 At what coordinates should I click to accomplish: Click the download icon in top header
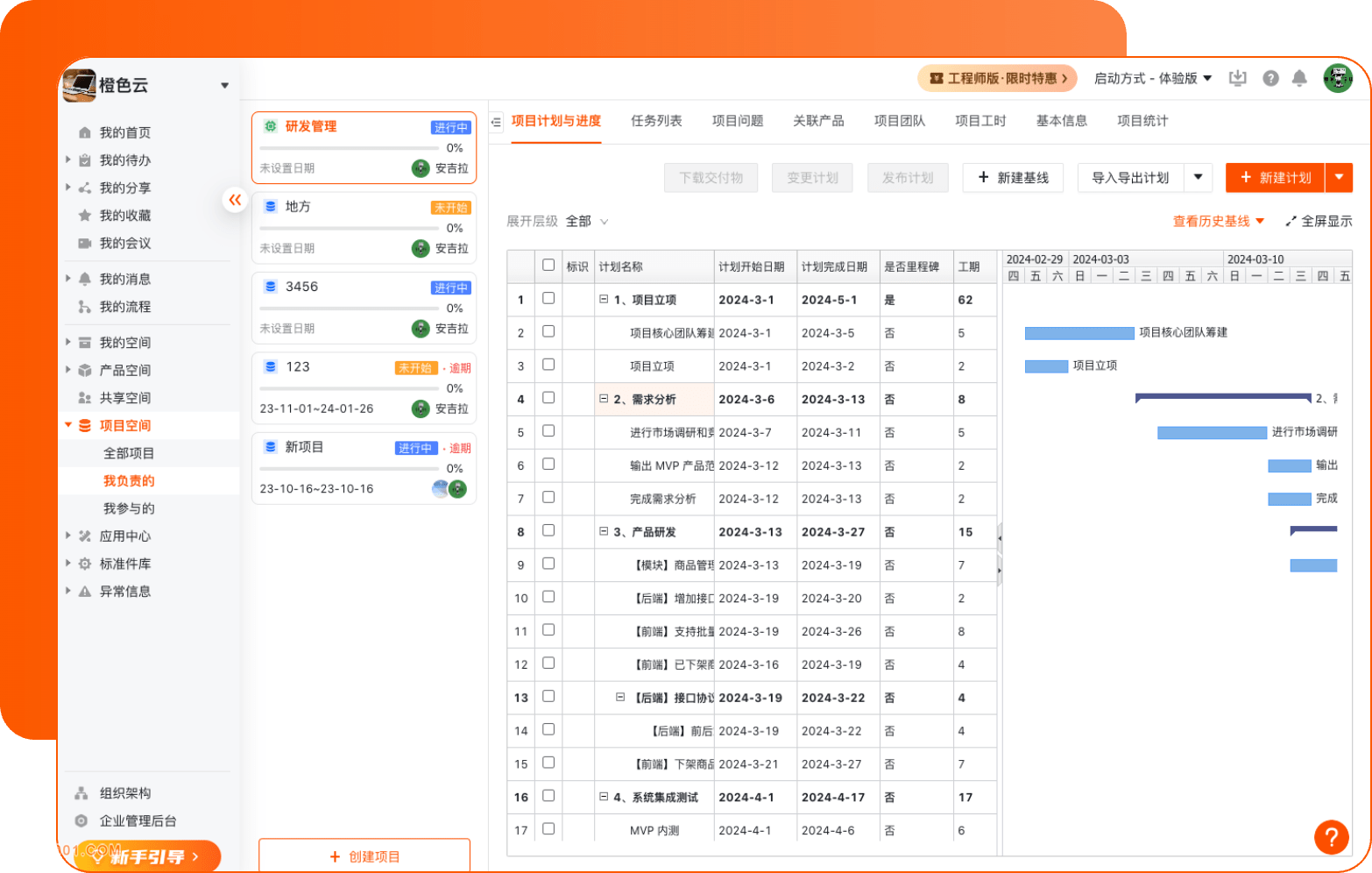click(x=1237, y=79)
